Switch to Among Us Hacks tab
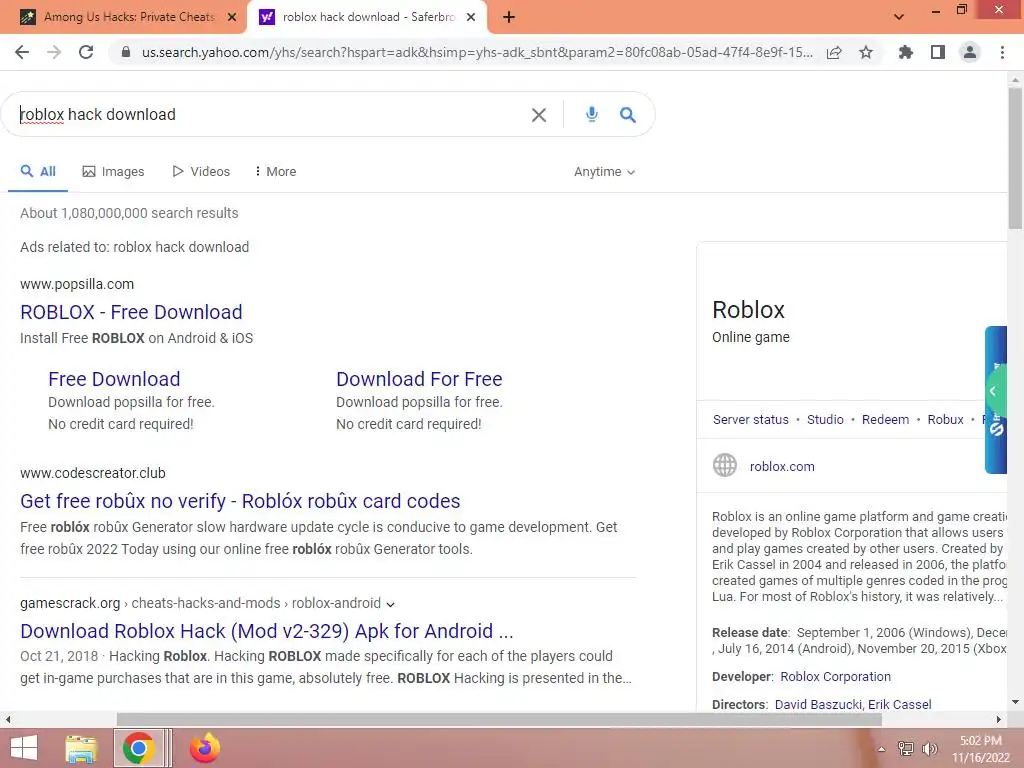The height and width of the screenshot is (768, 1024). pyautogui.click(x=124, y=17)
